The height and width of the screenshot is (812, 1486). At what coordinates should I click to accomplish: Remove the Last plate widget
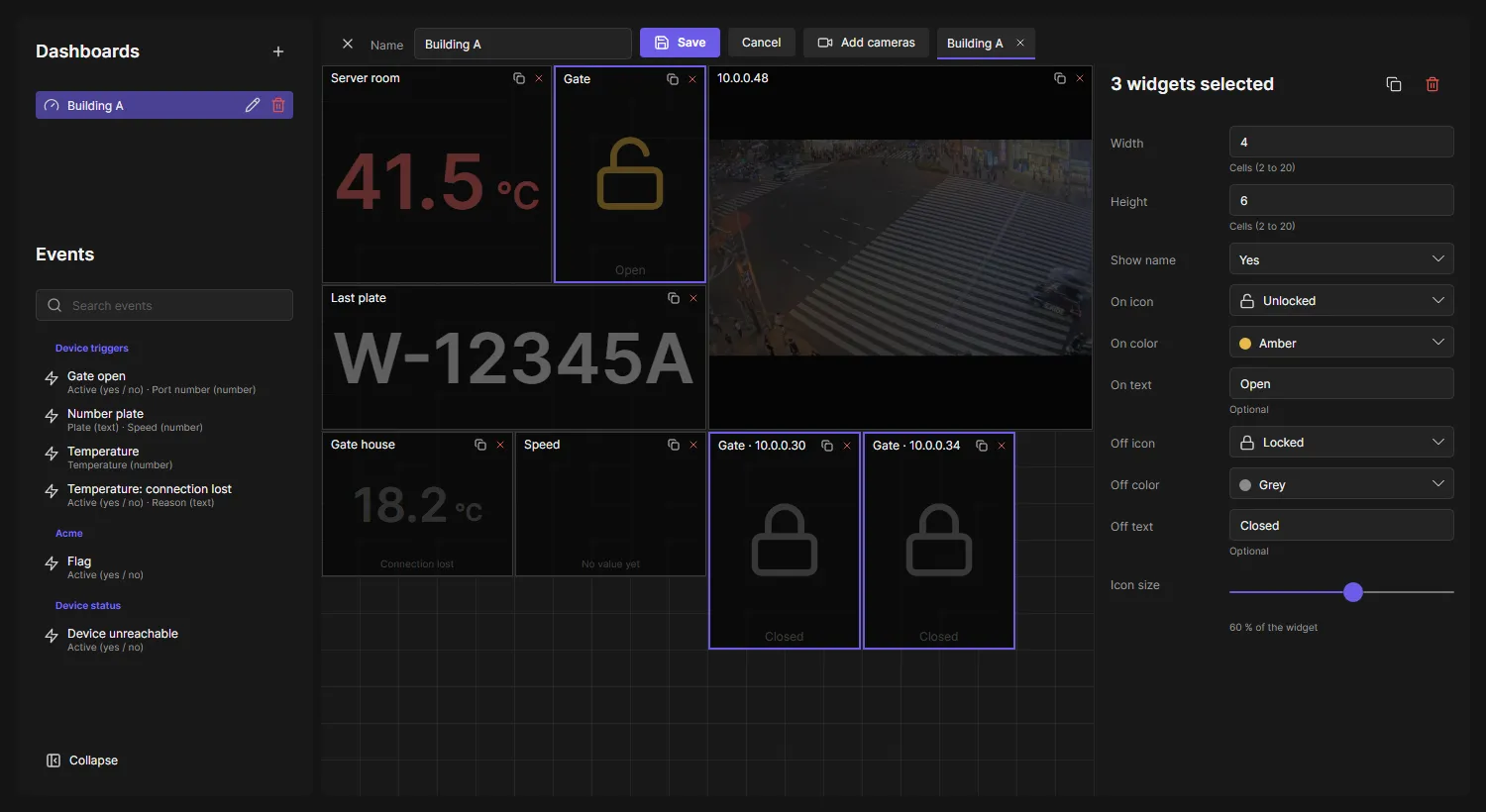pos(693,298)
